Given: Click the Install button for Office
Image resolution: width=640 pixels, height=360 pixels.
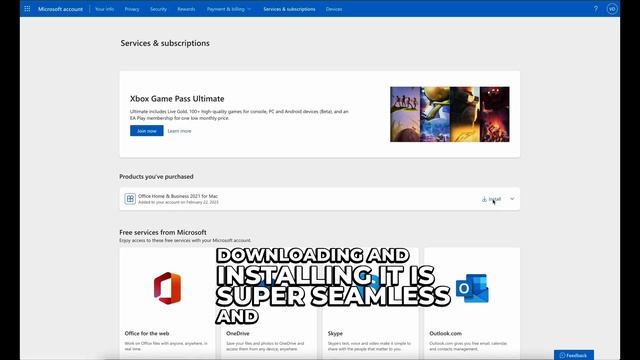Looking at the screenshot, I should [x=491, y=199].
